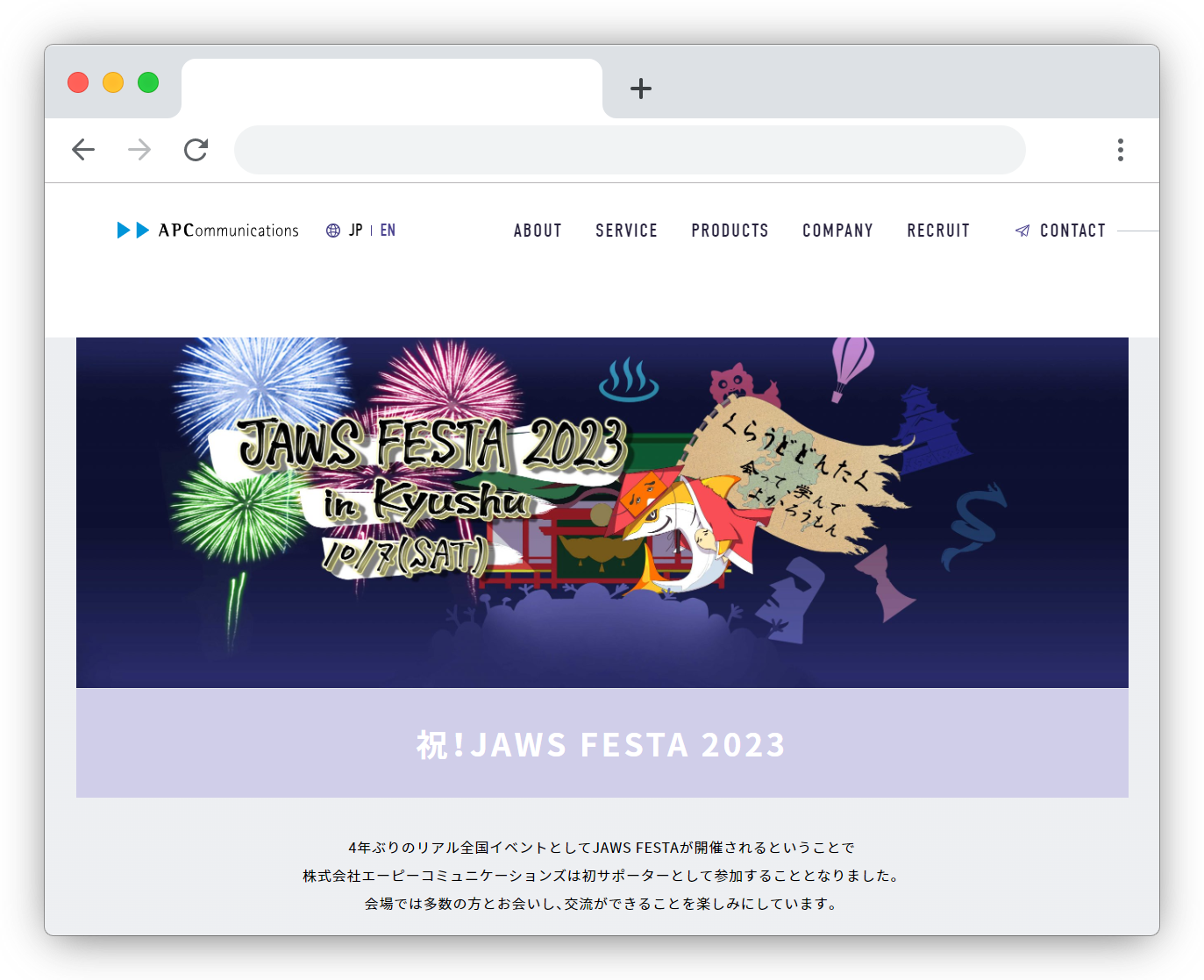Screen dimensions: 1204x980
Task: Focus the browser address bar
Action: (630, 150)
